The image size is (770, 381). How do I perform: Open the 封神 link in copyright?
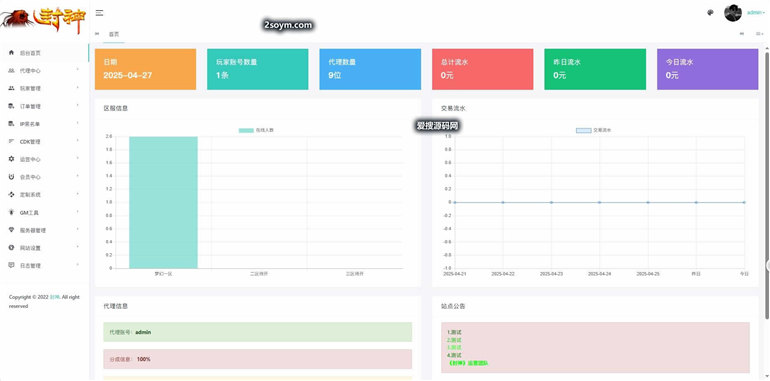tap(54, 297)
